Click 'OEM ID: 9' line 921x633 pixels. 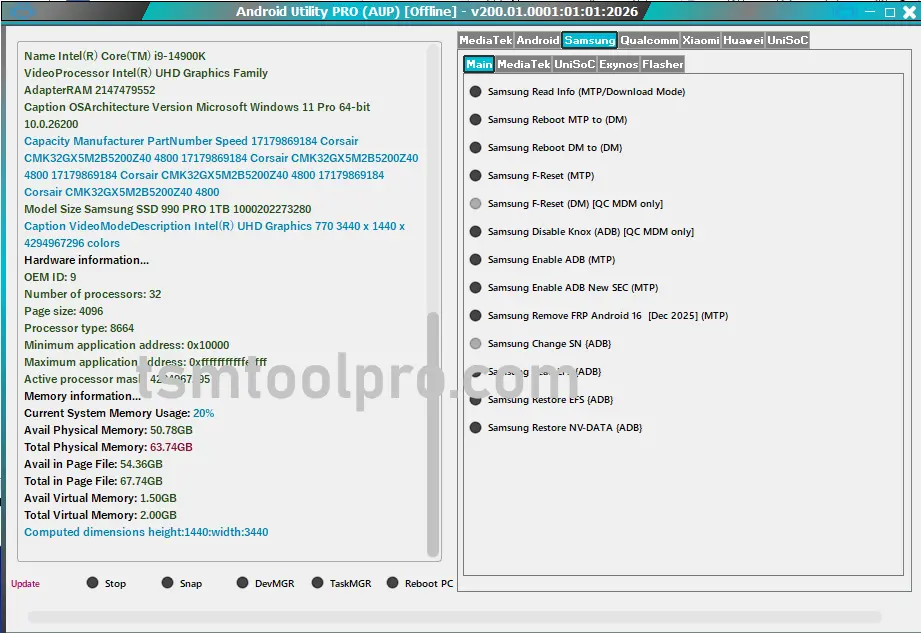(50, 278)
